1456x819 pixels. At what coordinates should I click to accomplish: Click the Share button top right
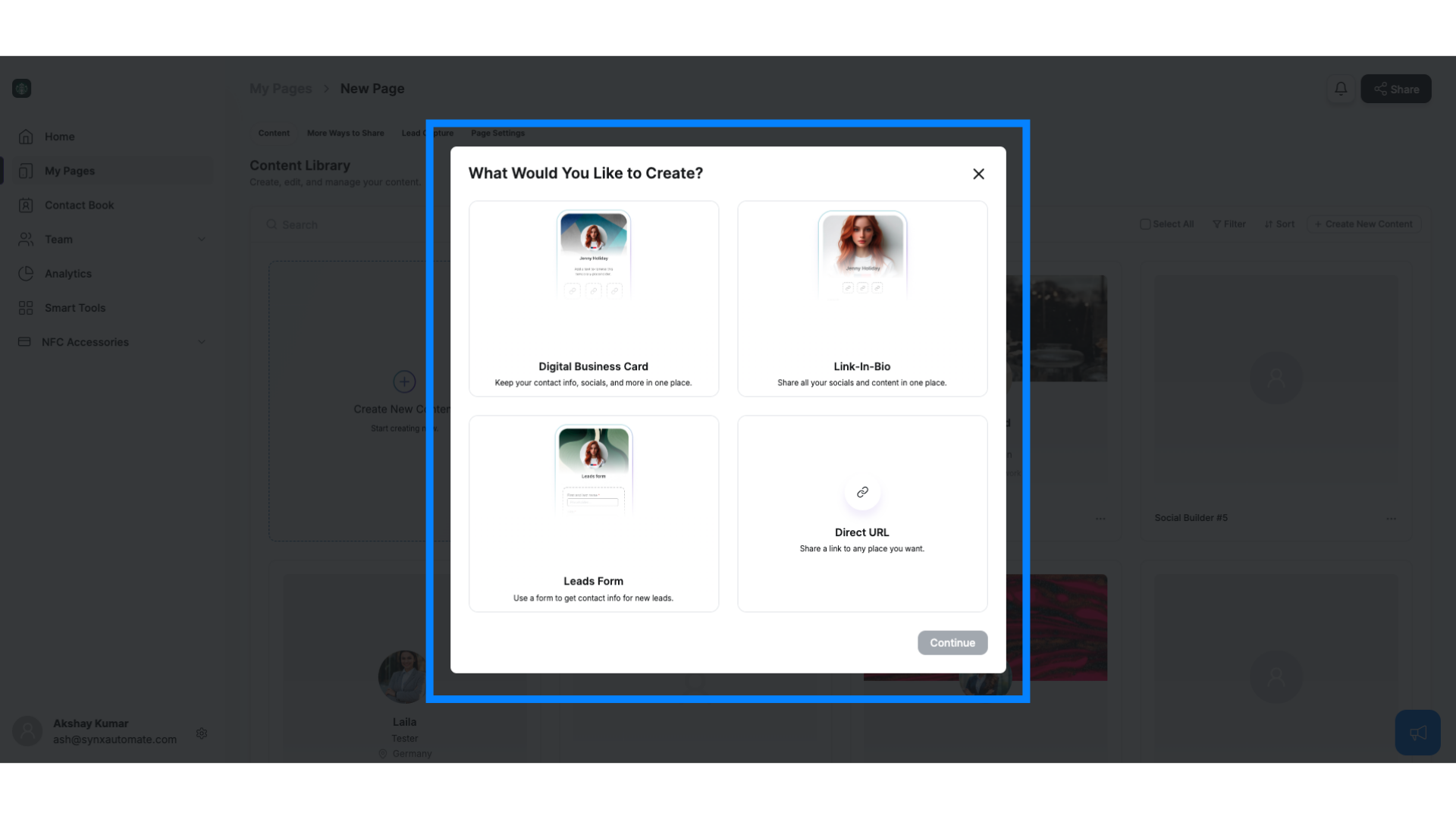point(1396,88)
